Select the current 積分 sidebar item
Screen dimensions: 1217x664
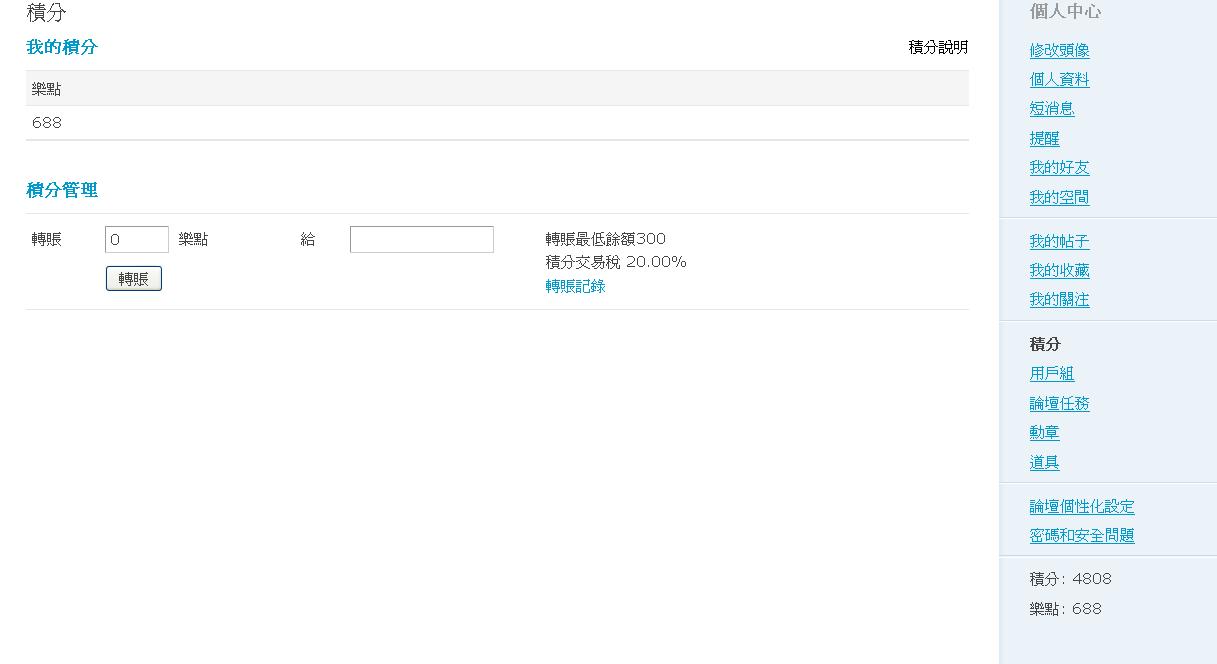(x=1045, y=344)
